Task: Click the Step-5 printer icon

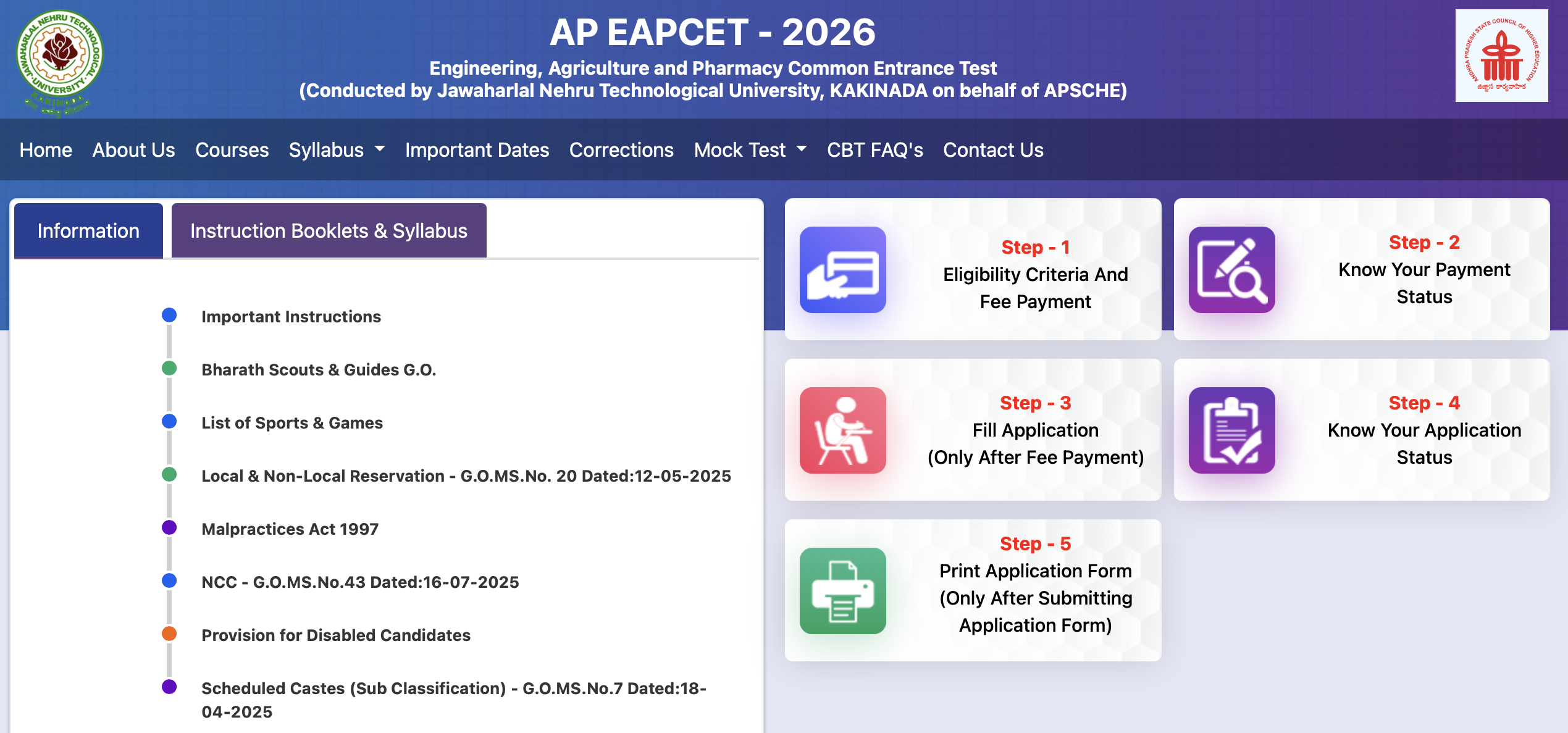Action: (842, 590)
